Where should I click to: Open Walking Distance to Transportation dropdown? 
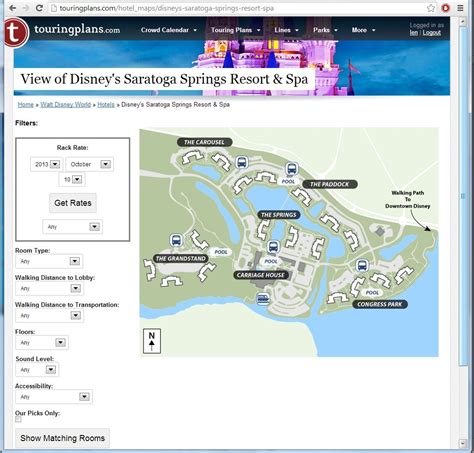49,315
